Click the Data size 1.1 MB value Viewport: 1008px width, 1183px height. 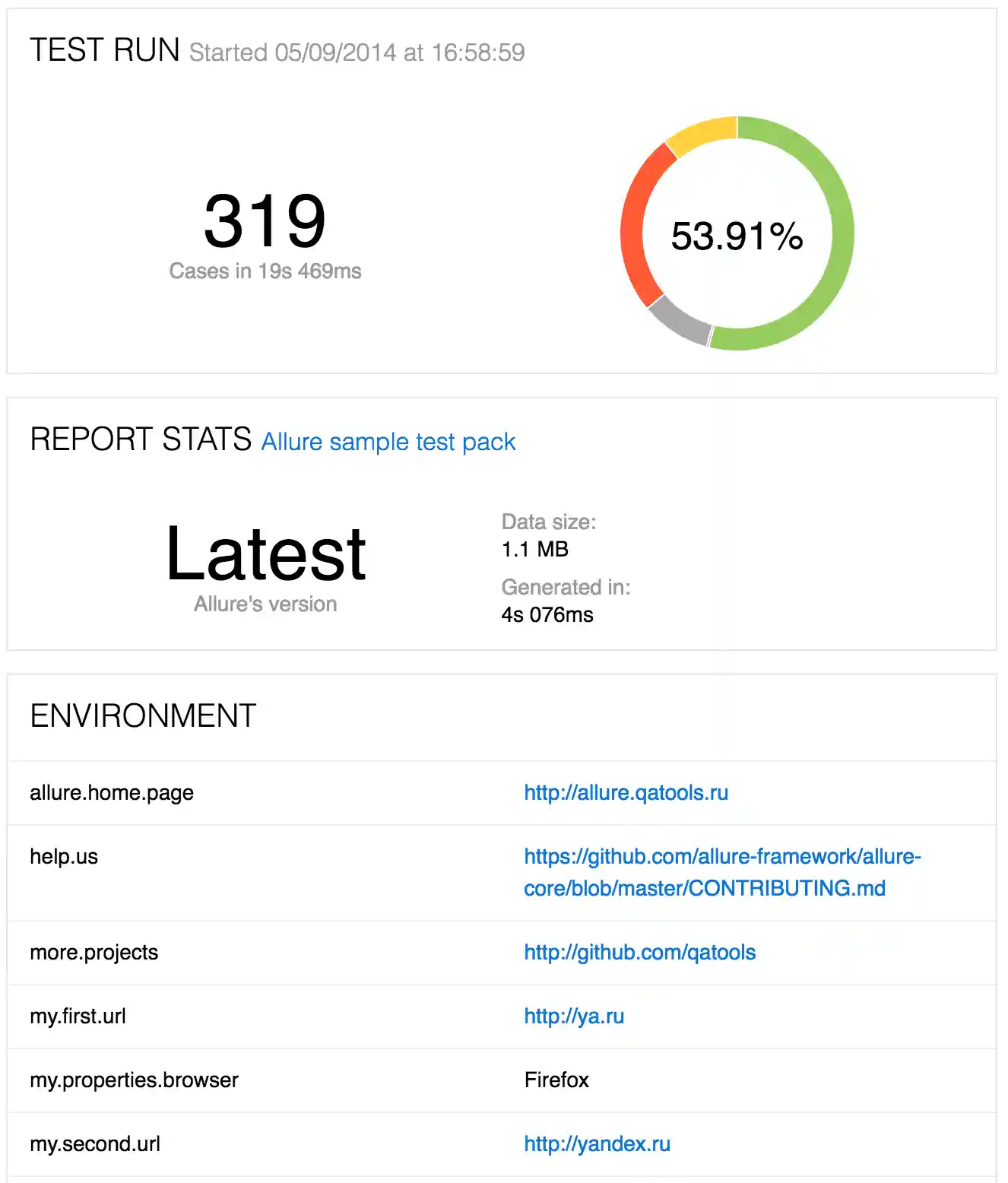[534, 549]
